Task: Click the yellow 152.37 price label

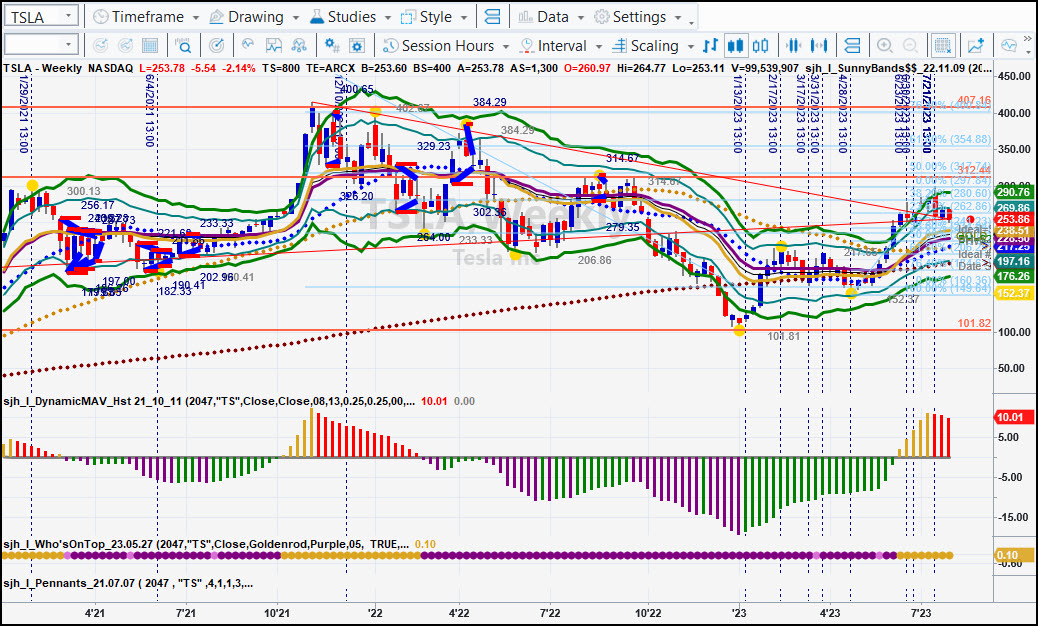Action: 1013,293
